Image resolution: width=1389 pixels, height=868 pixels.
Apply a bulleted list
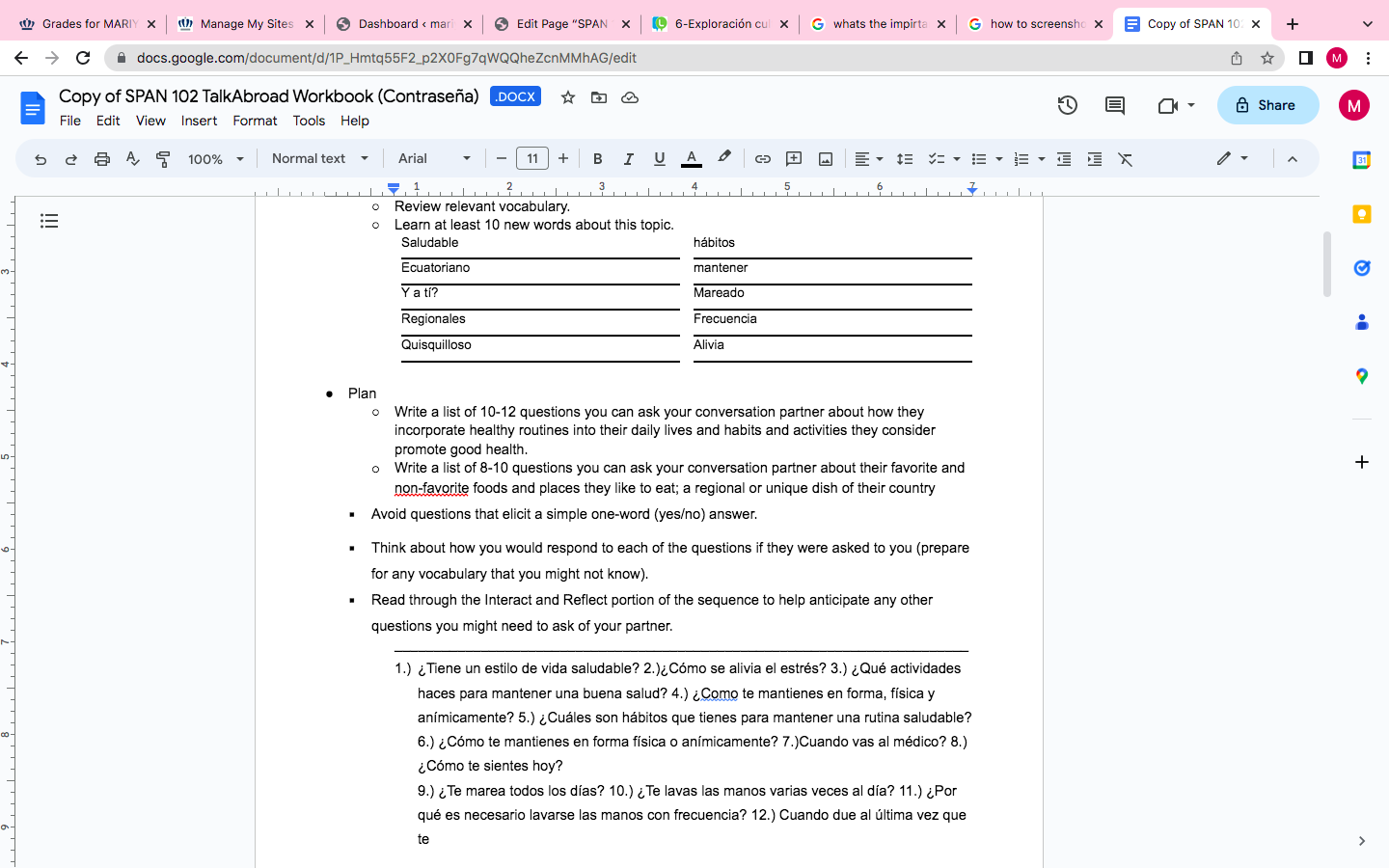978,159
